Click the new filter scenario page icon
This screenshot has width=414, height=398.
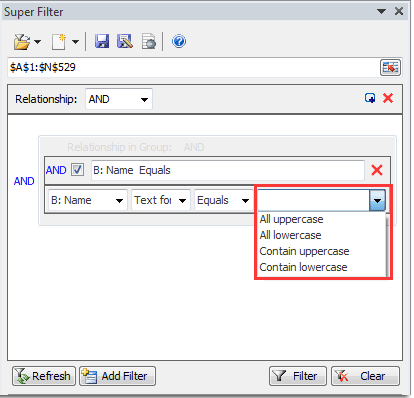click(59, 42)
